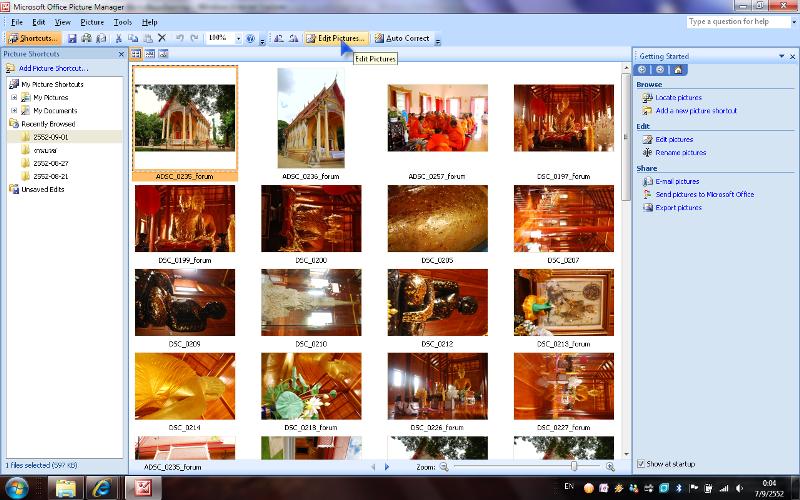Open the zoom percentage dropdown arrow
The height and width of the screenshot is (500, 800).
238,38
